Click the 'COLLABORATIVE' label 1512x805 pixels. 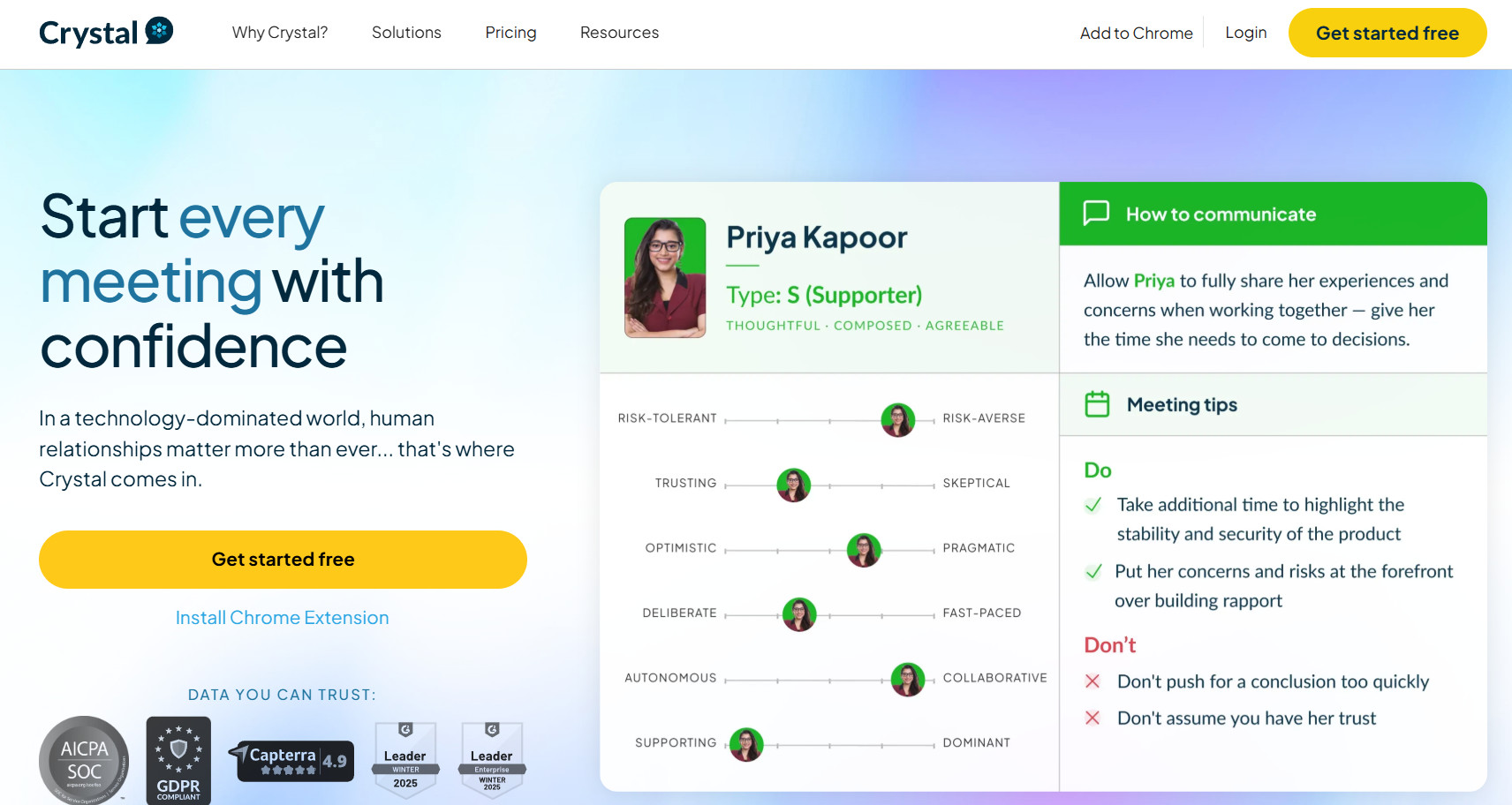click(x=994, y=678)
